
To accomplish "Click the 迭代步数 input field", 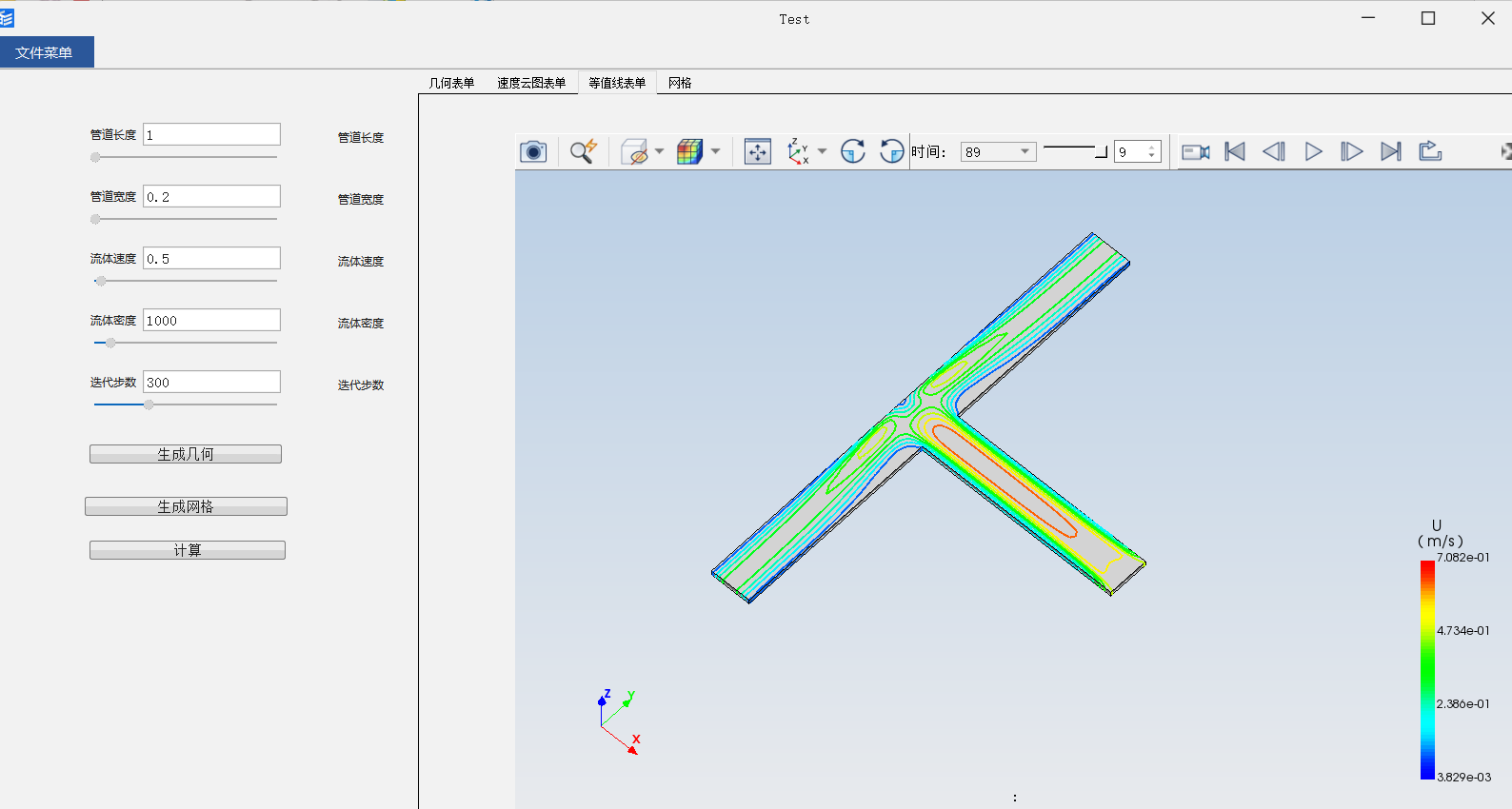I will pos(211,382).
